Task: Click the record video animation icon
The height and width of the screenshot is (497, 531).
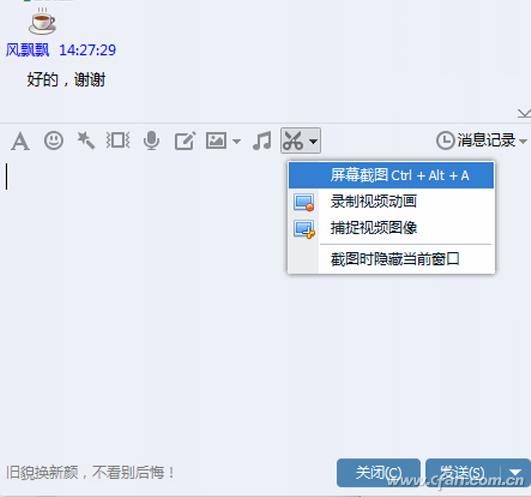Action: 304,202
